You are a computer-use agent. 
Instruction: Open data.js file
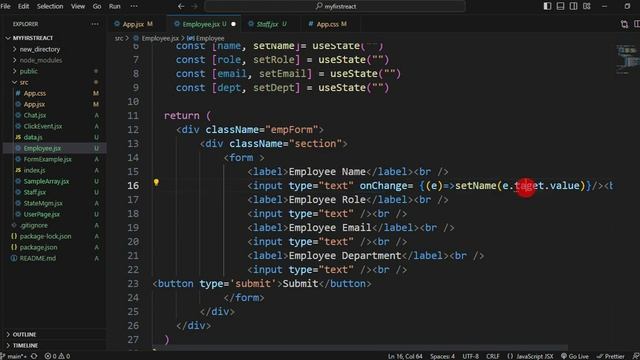point(33,137)
